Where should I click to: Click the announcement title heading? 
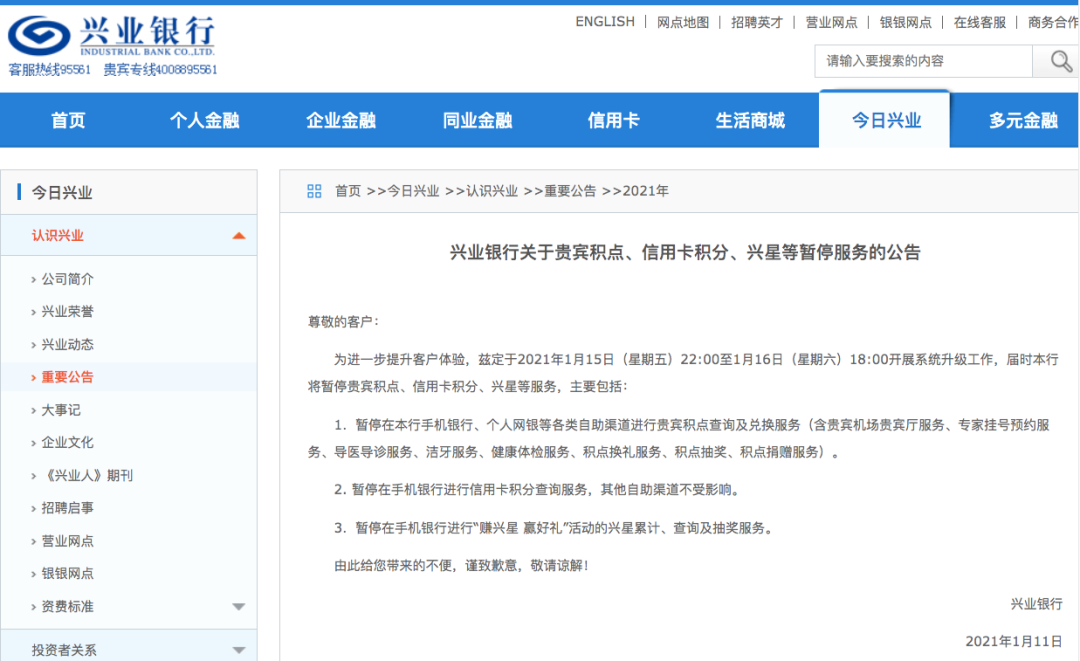coord(685,253)
